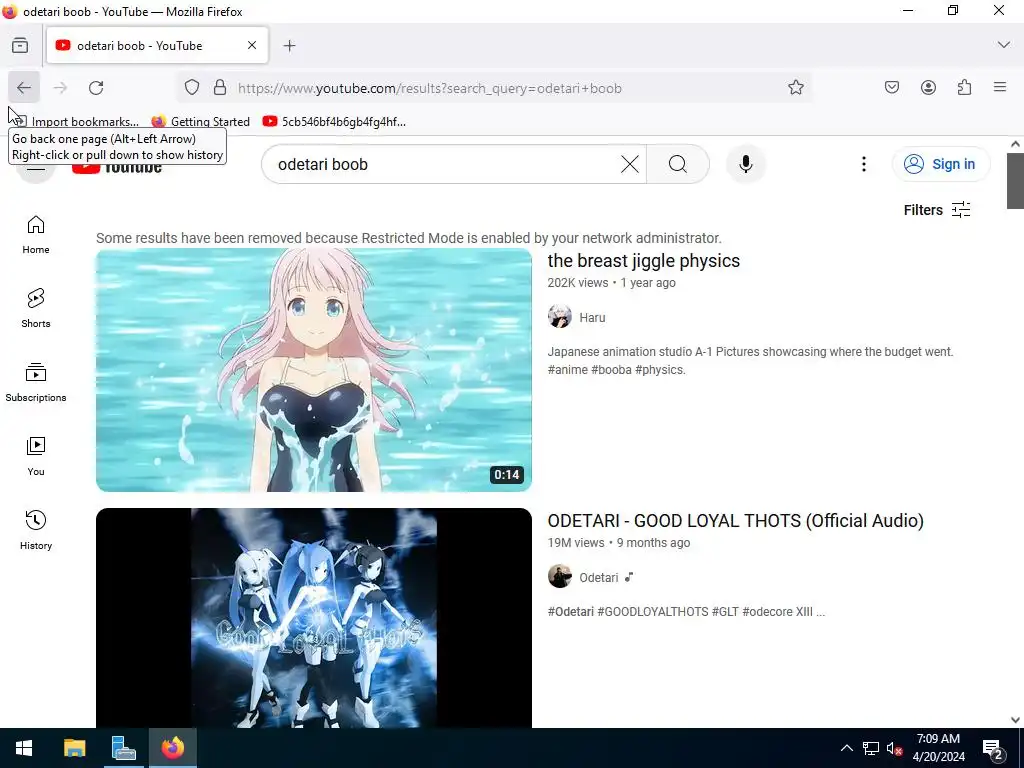Open the You section in sidebar
This screenshot has width=1024, height=768.
(x=36, y=456)
